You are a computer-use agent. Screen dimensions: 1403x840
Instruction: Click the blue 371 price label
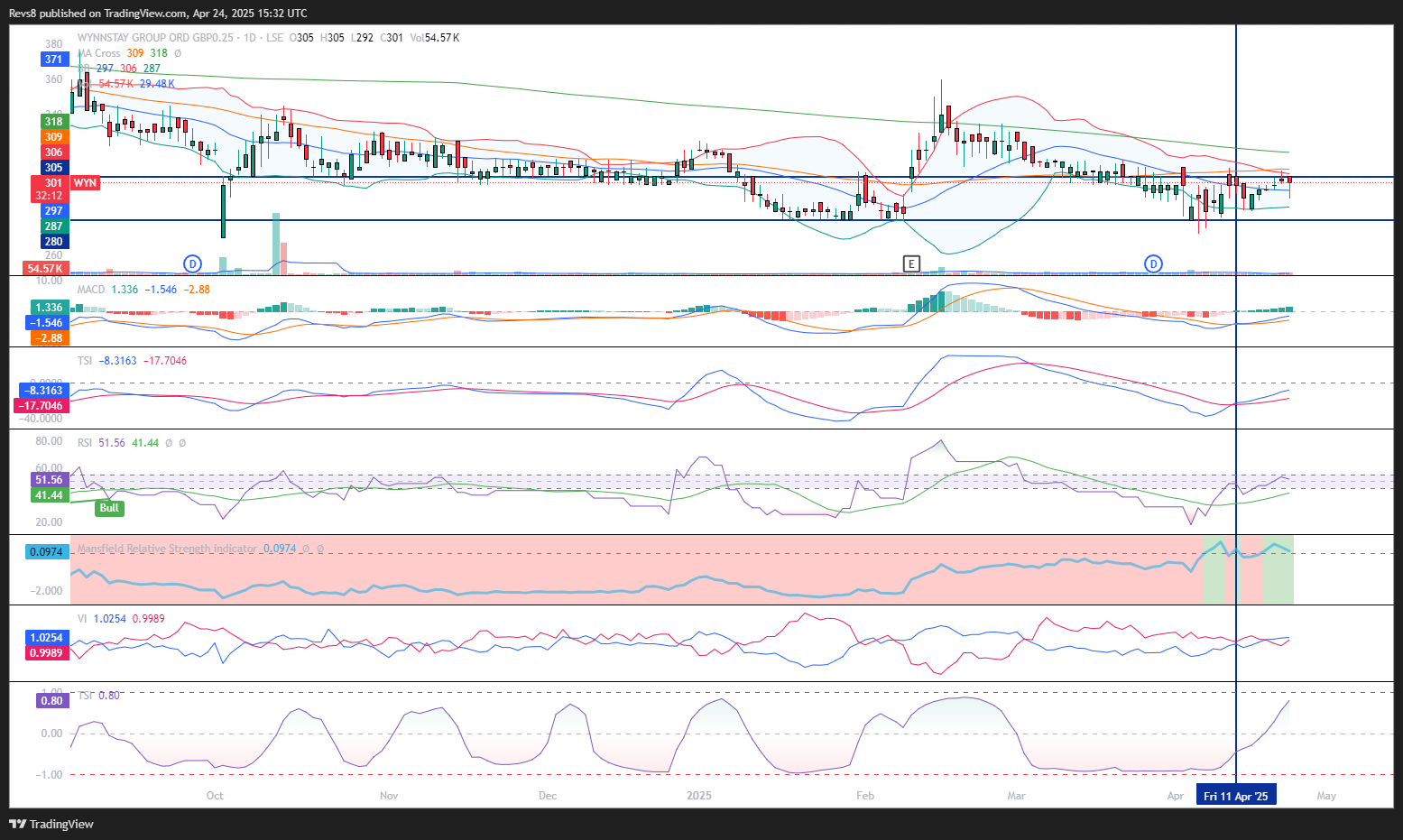[x=54, y=60]
